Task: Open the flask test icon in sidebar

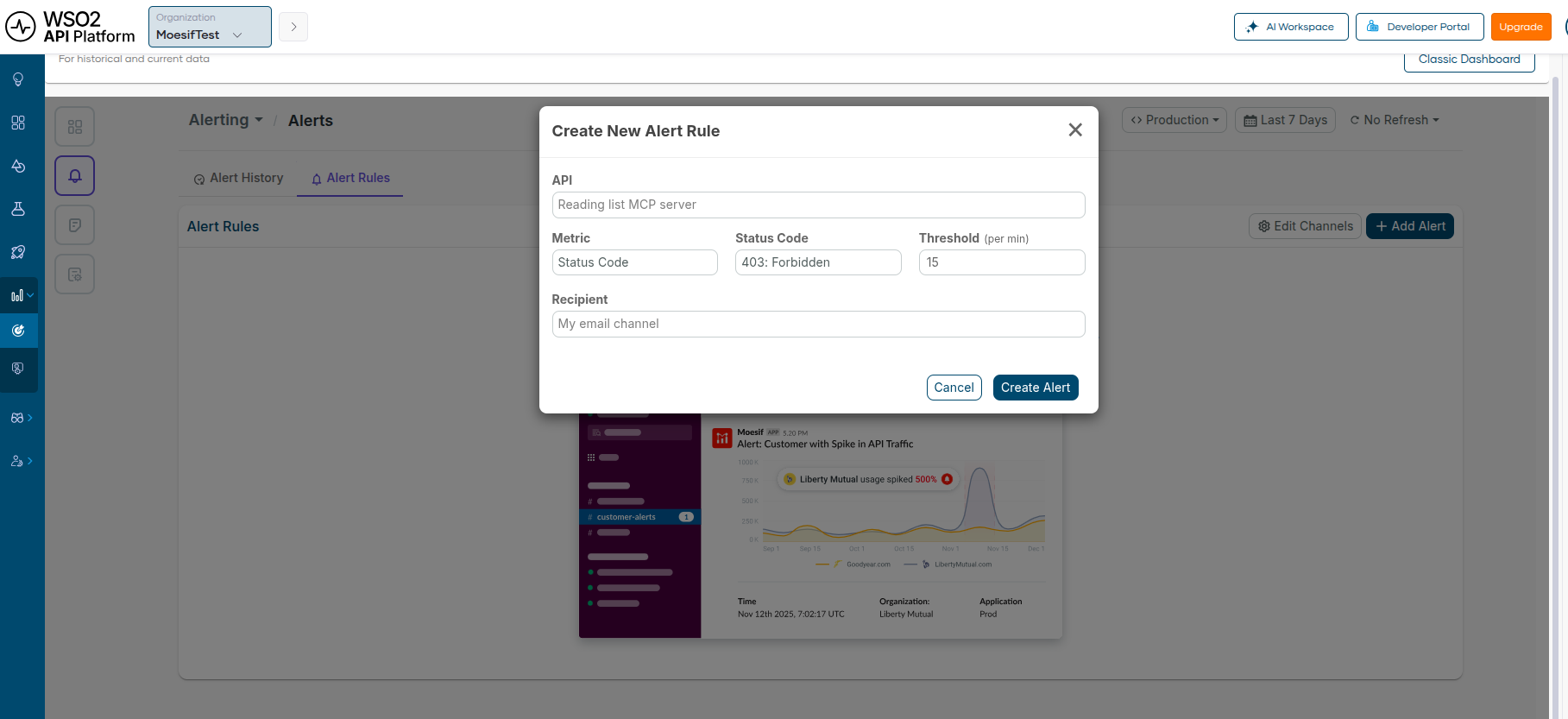Action: tap(18, 209)
